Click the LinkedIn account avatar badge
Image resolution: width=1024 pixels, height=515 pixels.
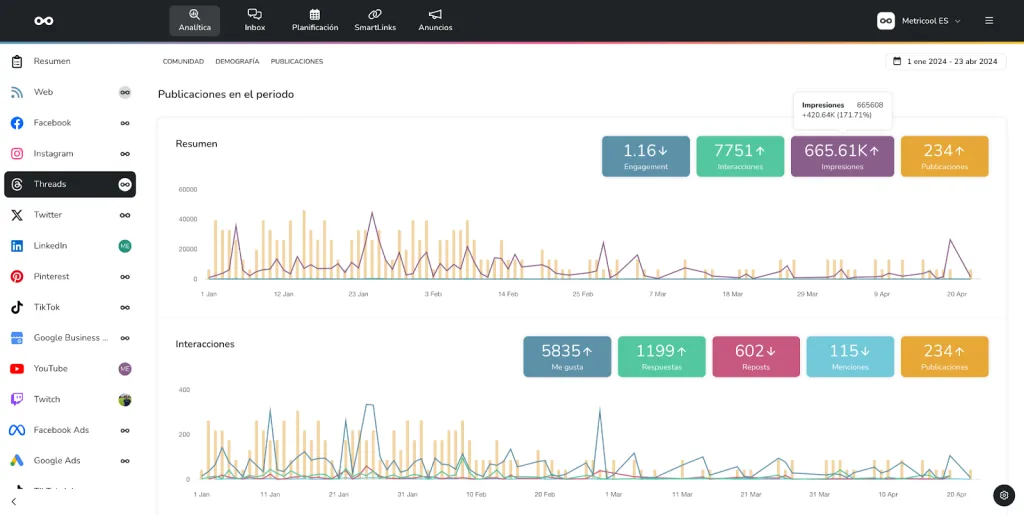click(x=125, y=245)
